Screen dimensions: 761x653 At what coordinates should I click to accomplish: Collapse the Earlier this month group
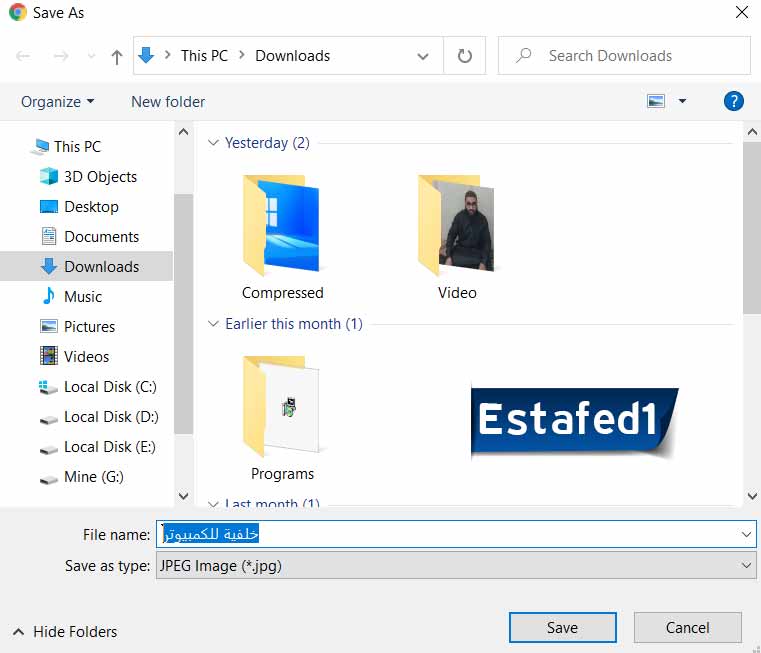point(213,324)
